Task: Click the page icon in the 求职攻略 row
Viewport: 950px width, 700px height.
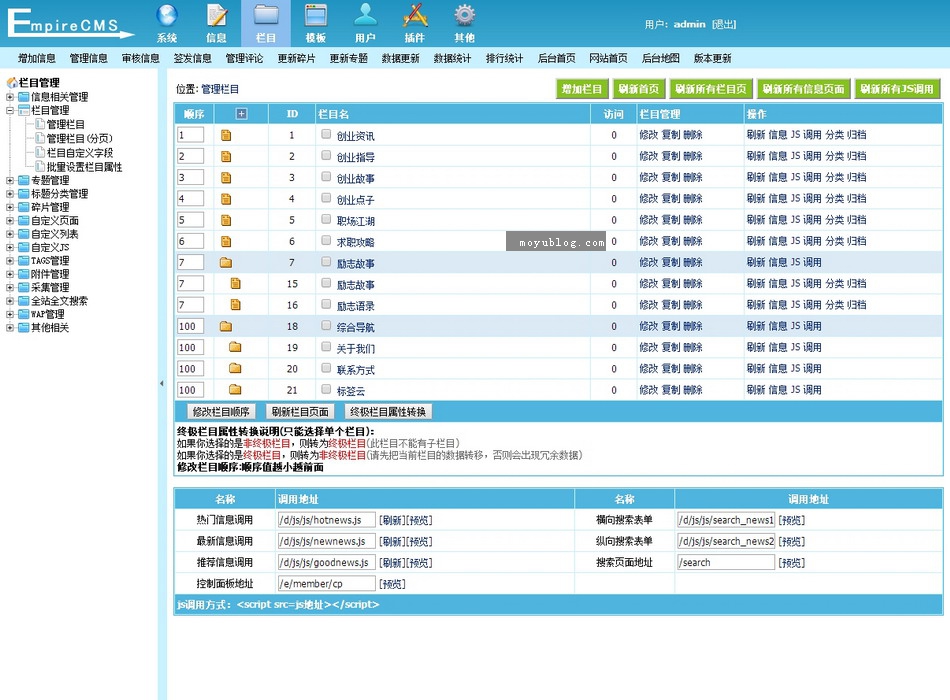Action: pyautogui.click(x=226, y=241)
